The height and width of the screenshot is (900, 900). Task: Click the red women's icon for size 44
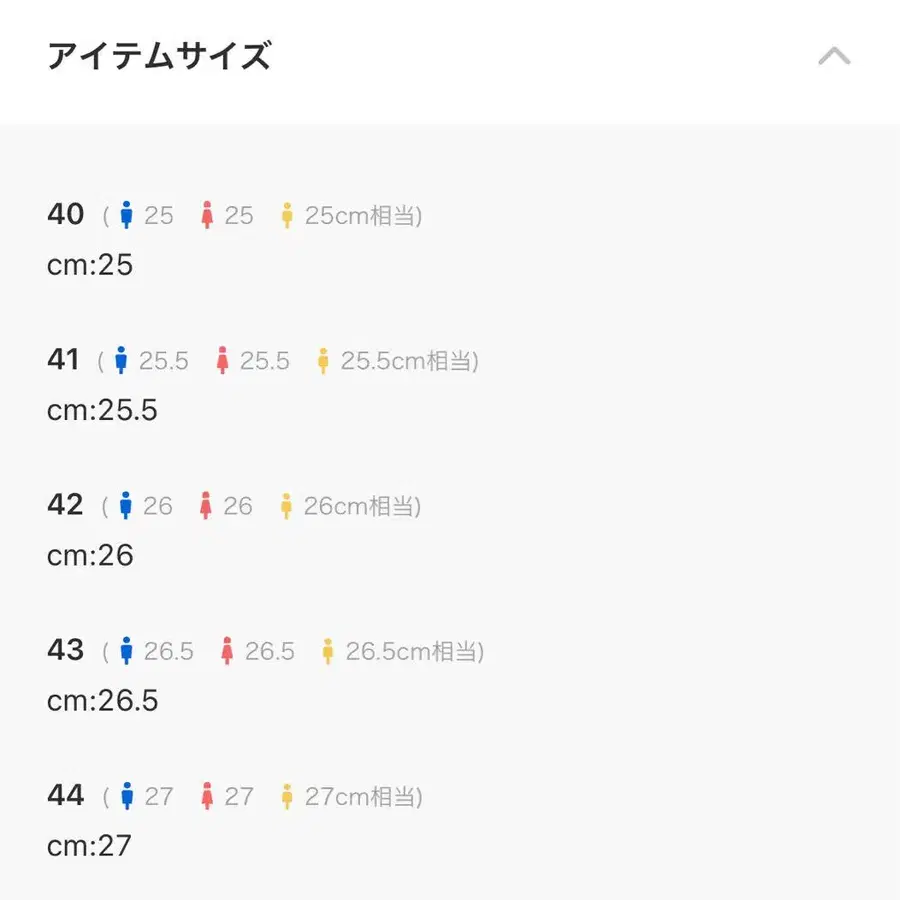click(207, 797)
